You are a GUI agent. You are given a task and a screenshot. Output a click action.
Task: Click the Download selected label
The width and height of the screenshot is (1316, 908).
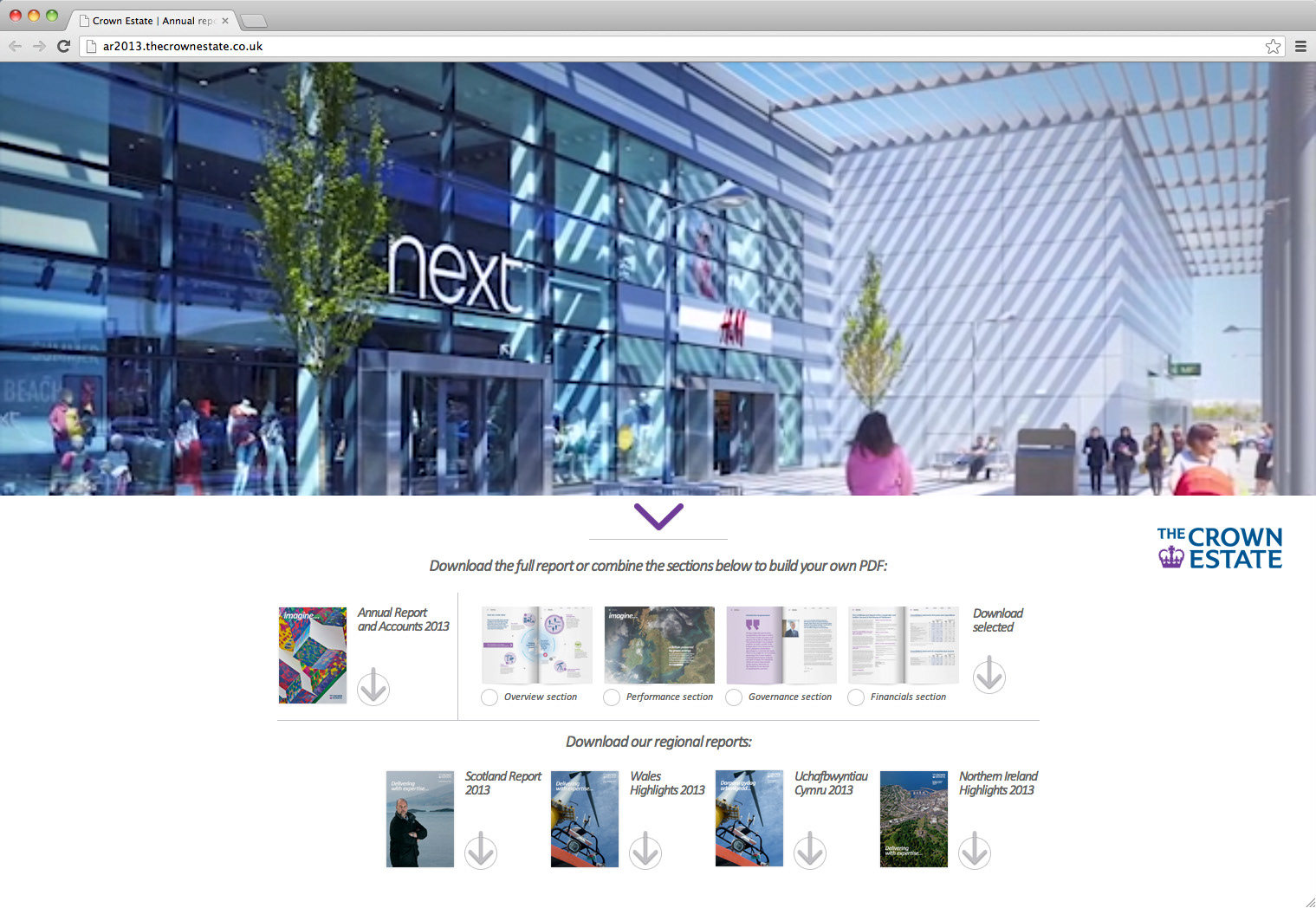pos(998,620)
